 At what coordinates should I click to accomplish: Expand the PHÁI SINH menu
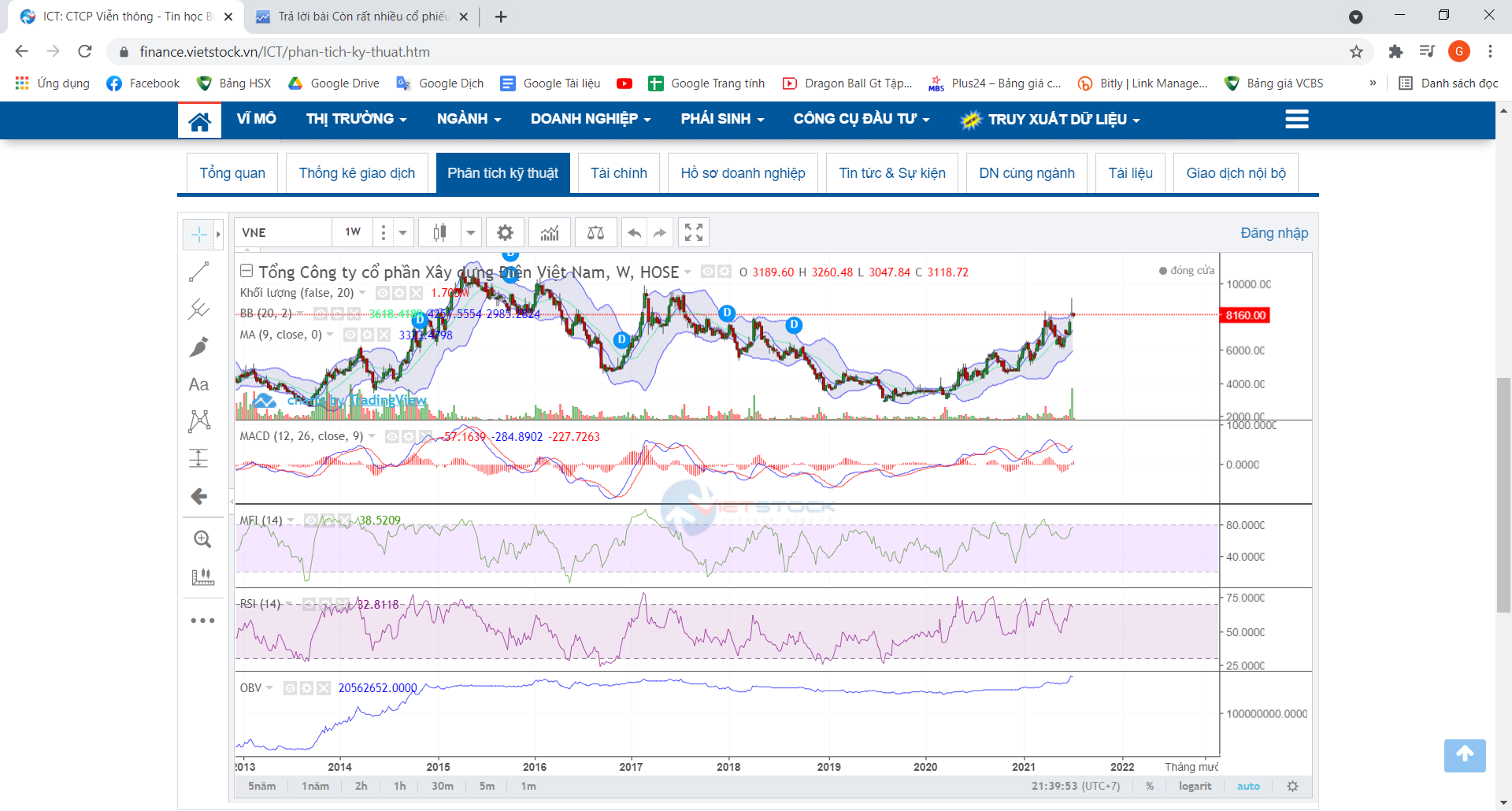[722, 119]
